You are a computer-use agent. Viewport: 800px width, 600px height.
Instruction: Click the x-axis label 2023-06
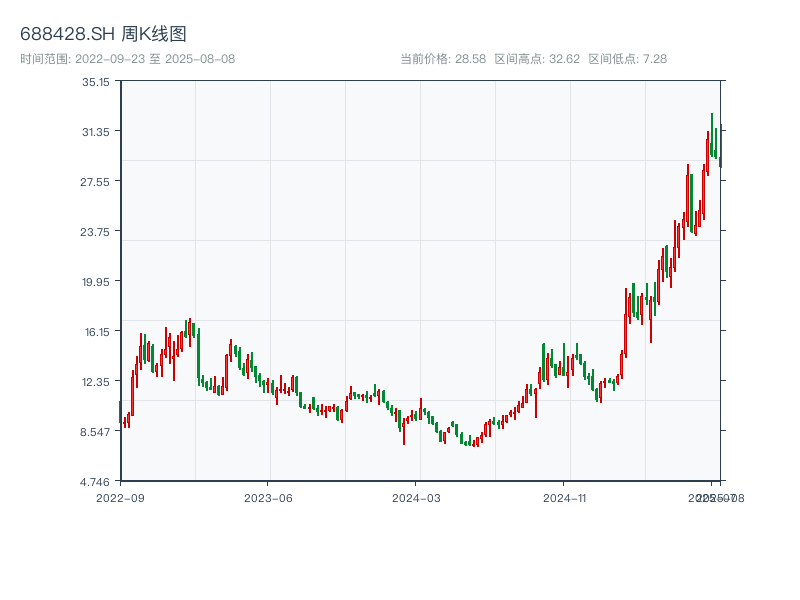268,498
